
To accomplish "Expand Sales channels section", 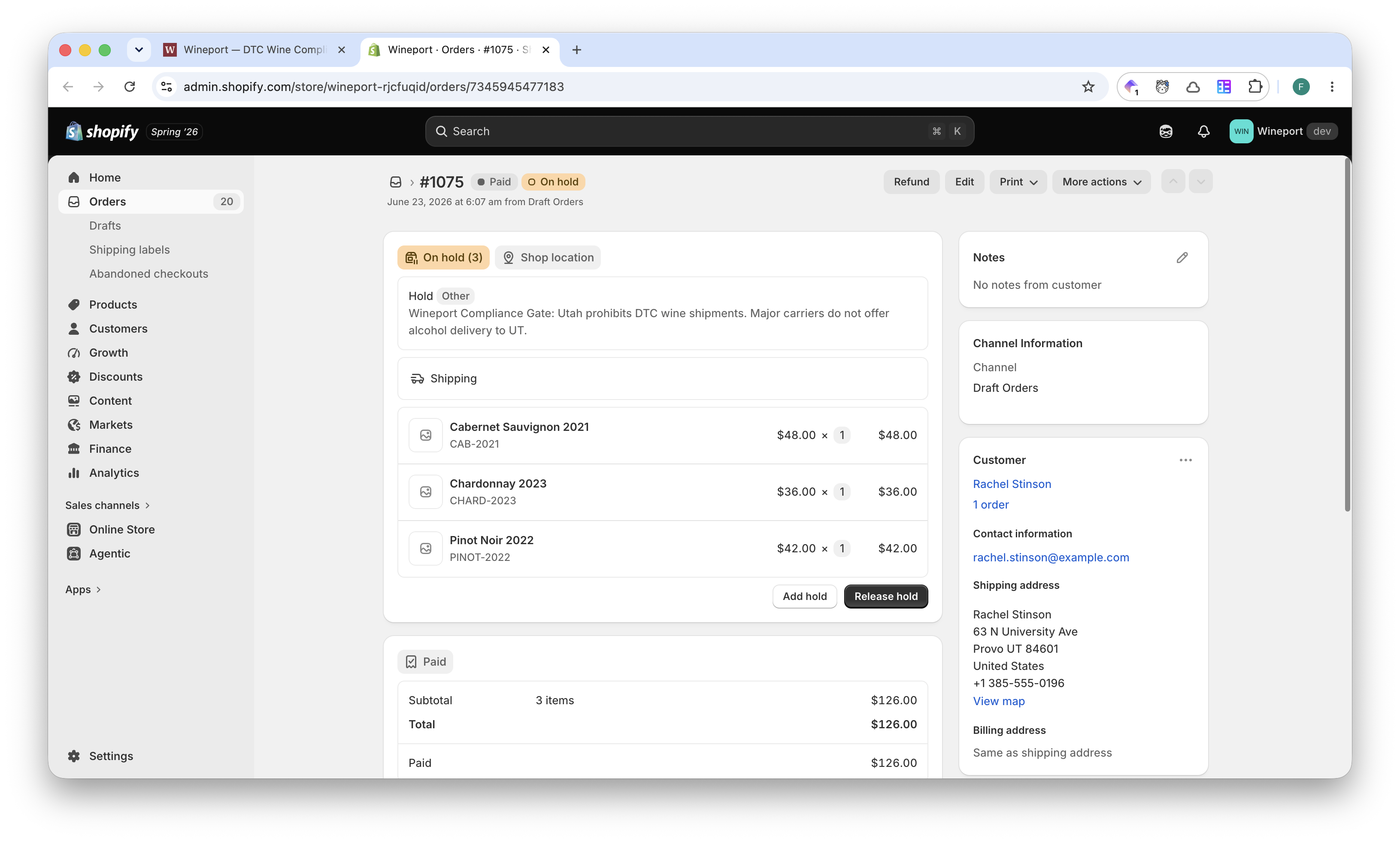I will coord(108,506).
